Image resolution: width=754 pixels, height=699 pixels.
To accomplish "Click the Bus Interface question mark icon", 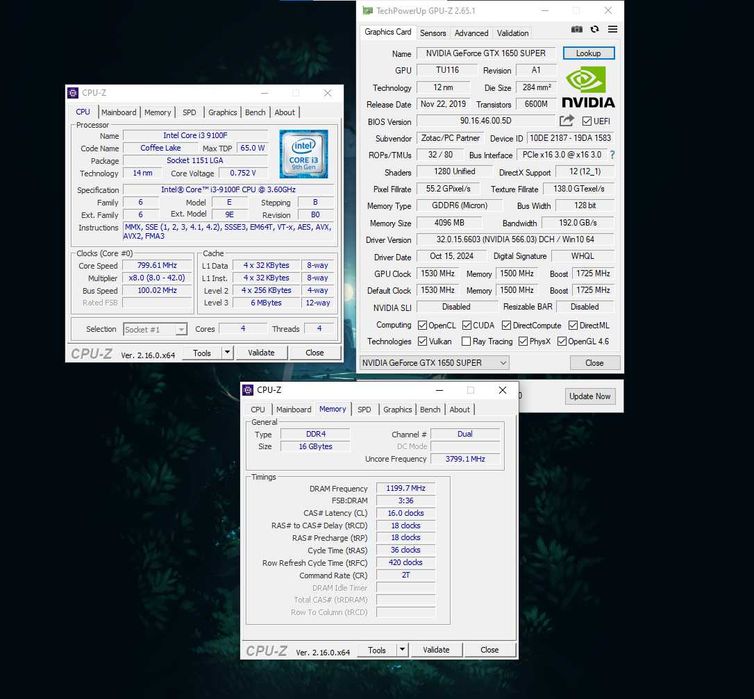I will click(x=612, y=155).
